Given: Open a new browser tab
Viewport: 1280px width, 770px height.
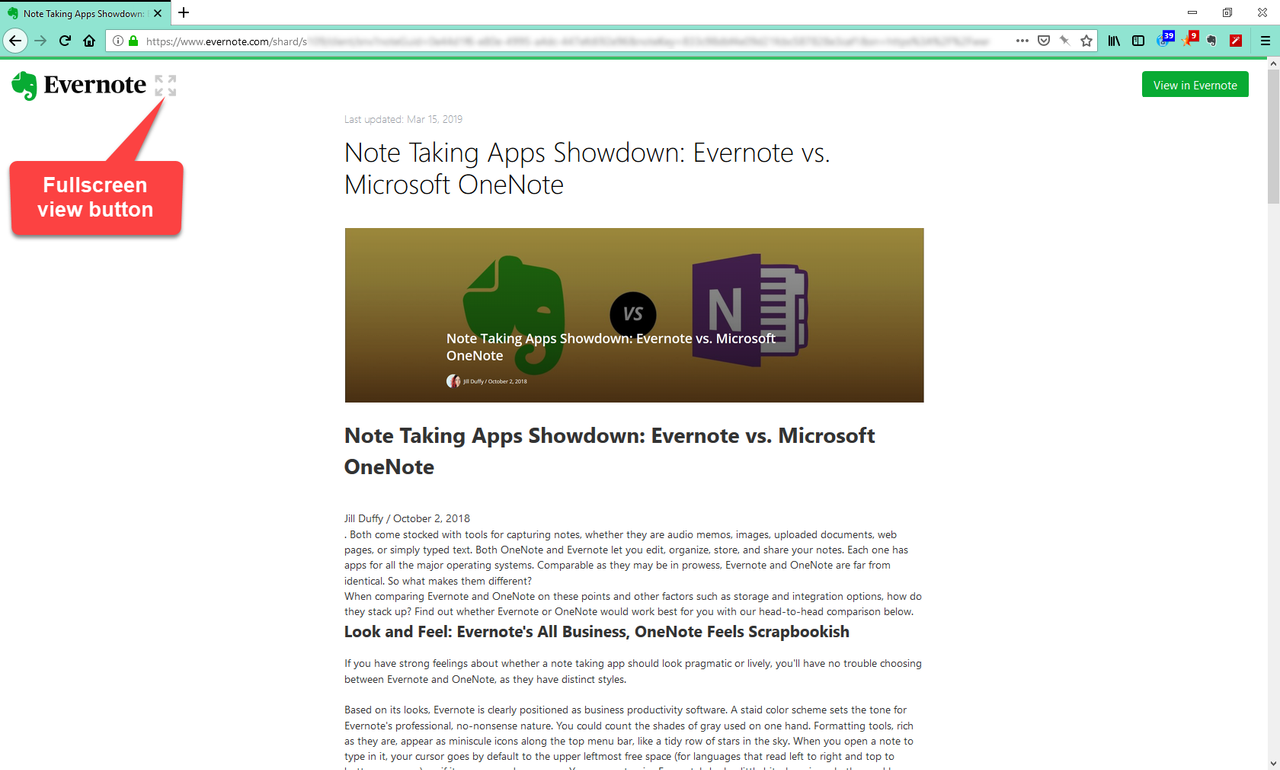Looking at the screenshot, I should click(183, 13).
